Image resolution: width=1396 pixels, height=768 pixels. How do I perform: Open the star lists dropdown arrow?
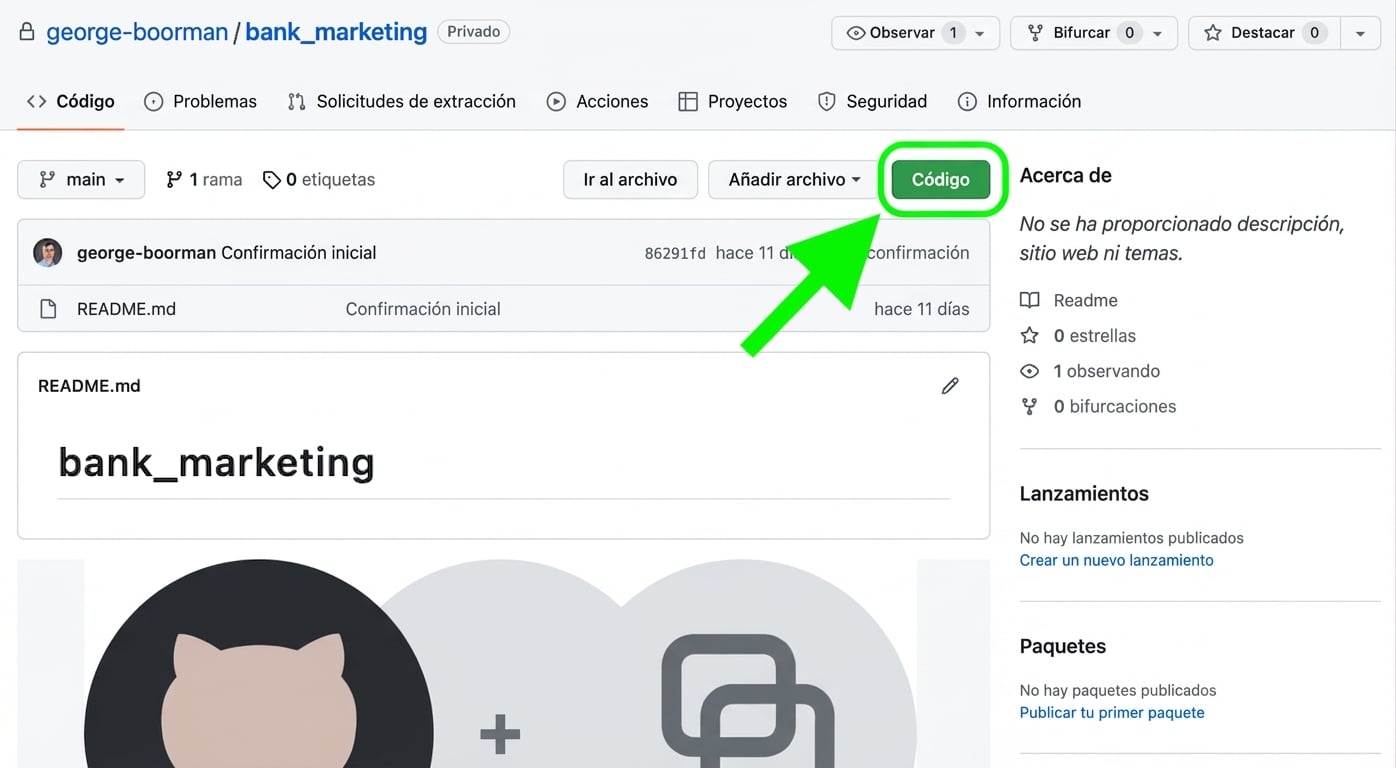[x=1360, y=33]
